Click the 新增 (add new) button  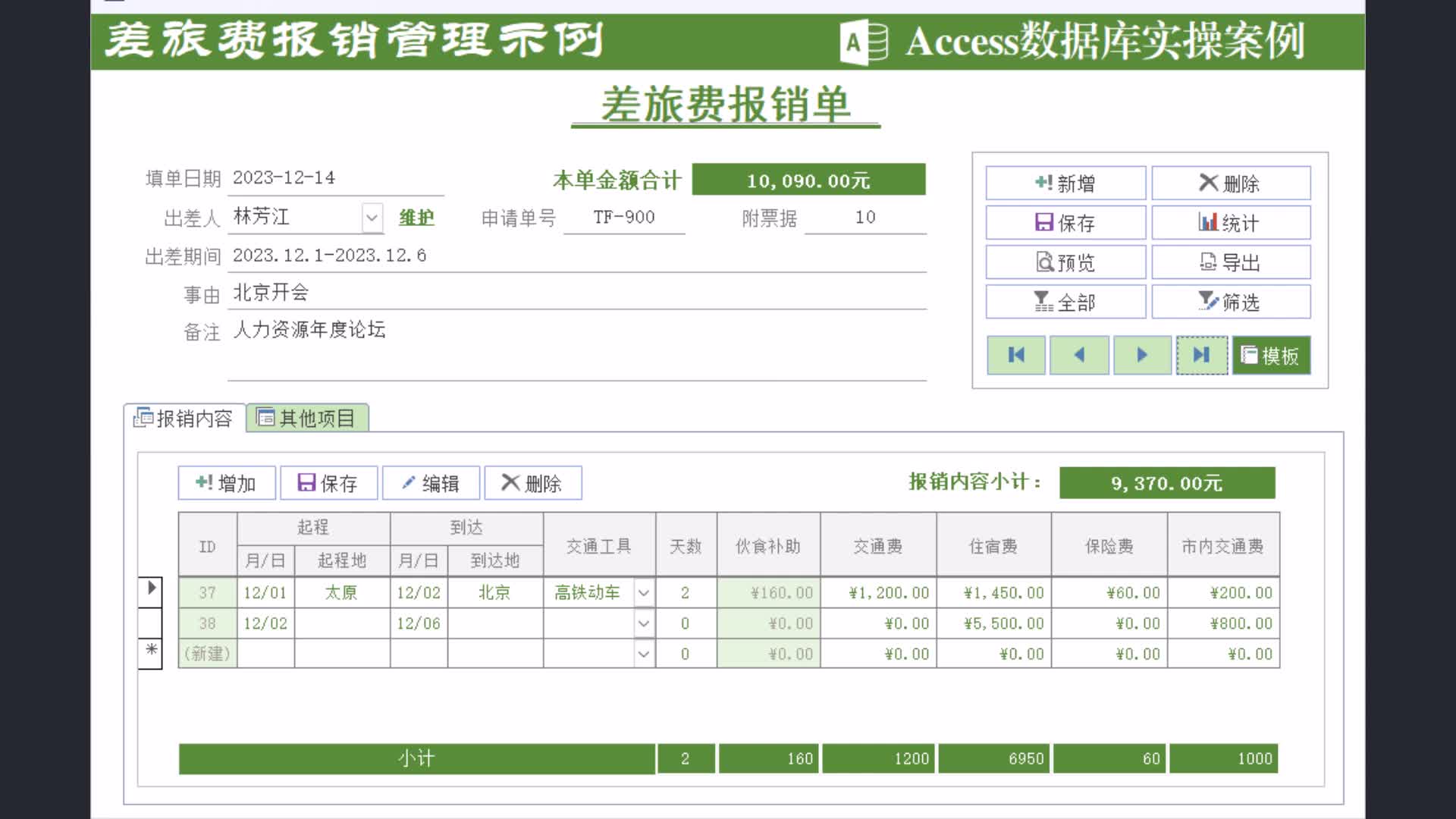point(1065,183)
